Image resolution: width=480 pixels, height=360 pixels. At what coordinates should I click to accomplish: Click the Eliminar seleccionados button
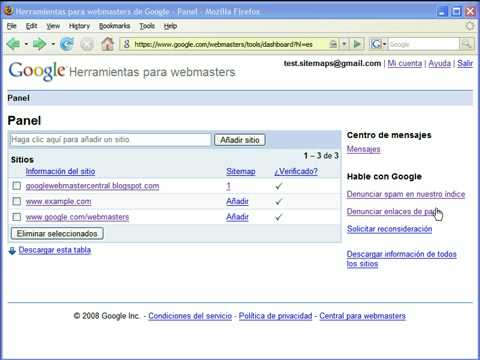pyautogui.click(x=57, y=234)
